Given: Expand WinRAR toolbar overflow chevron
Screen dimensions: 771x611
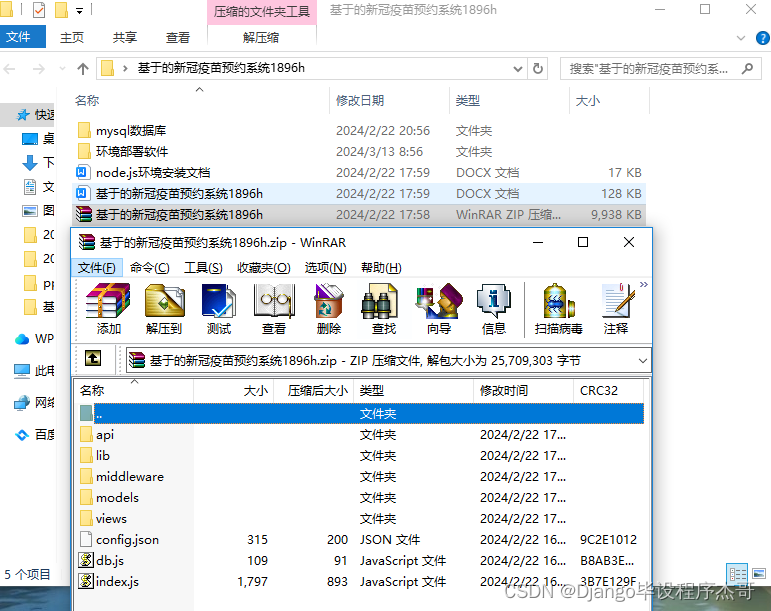Looking at the screenshot, I should point(644,285).
